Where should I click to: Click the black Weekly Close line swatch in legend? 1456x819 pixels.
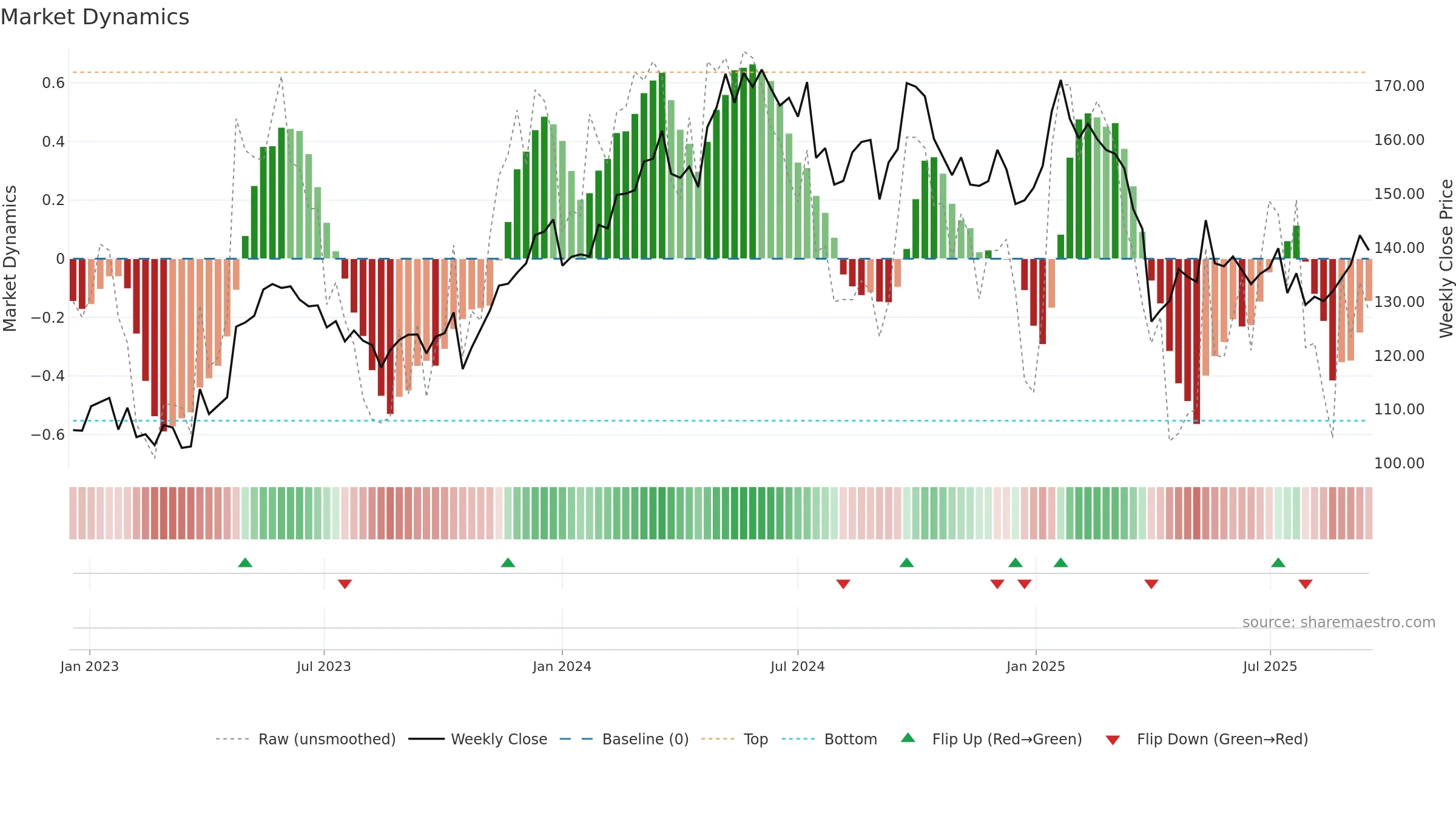point(426,739)
